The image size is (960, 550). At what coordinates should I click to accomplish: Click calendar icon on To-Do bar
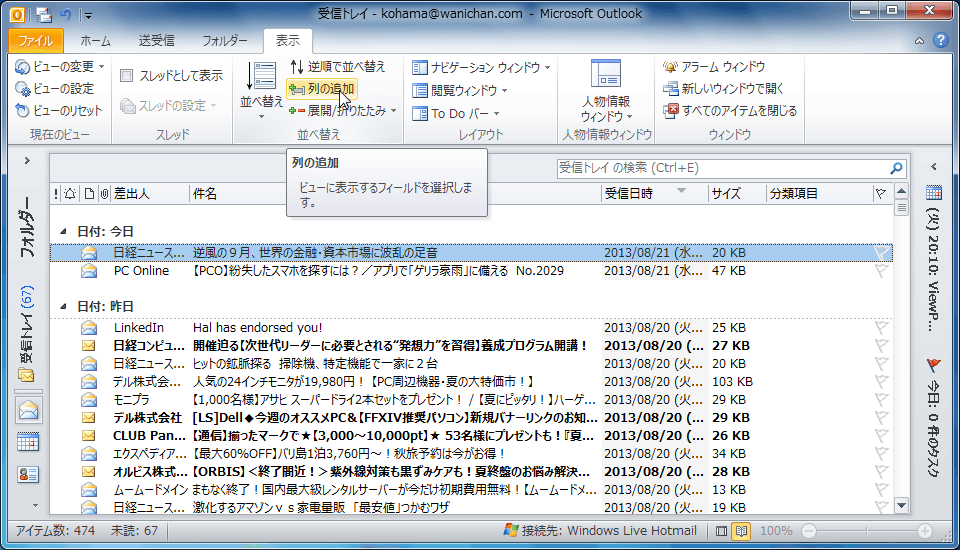tap(934, 193)
